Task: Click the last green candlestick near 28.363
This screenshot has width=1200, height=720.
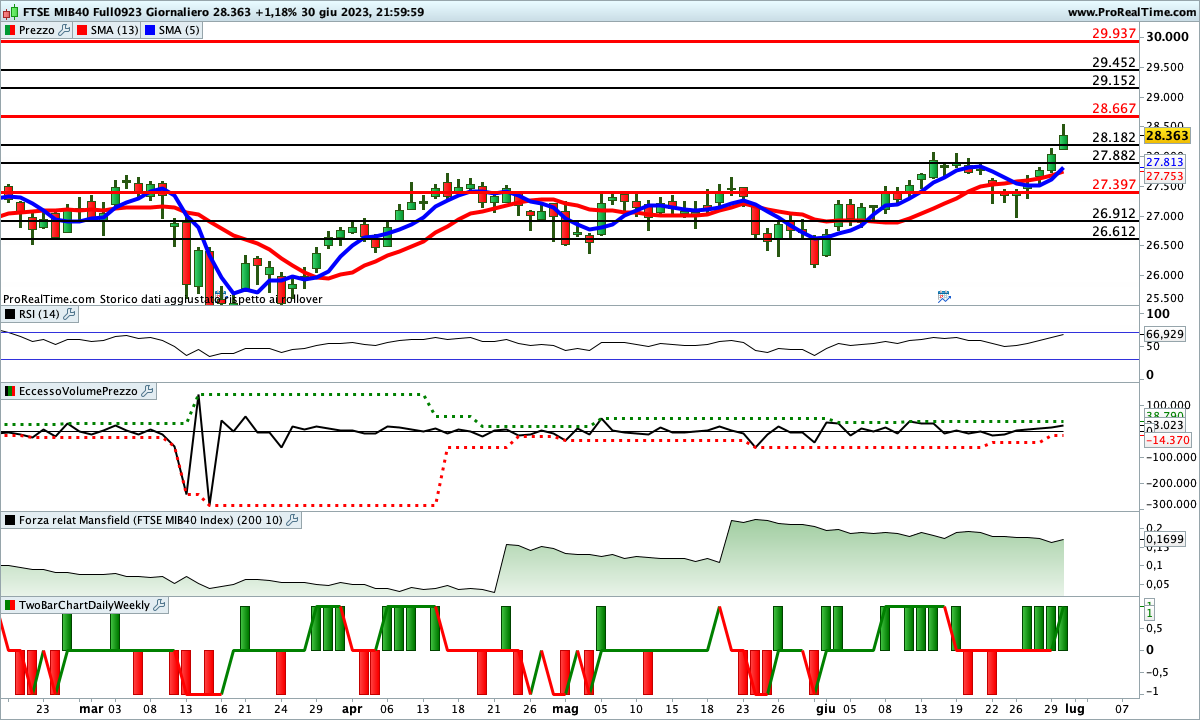Action: tap(1063, 138)
